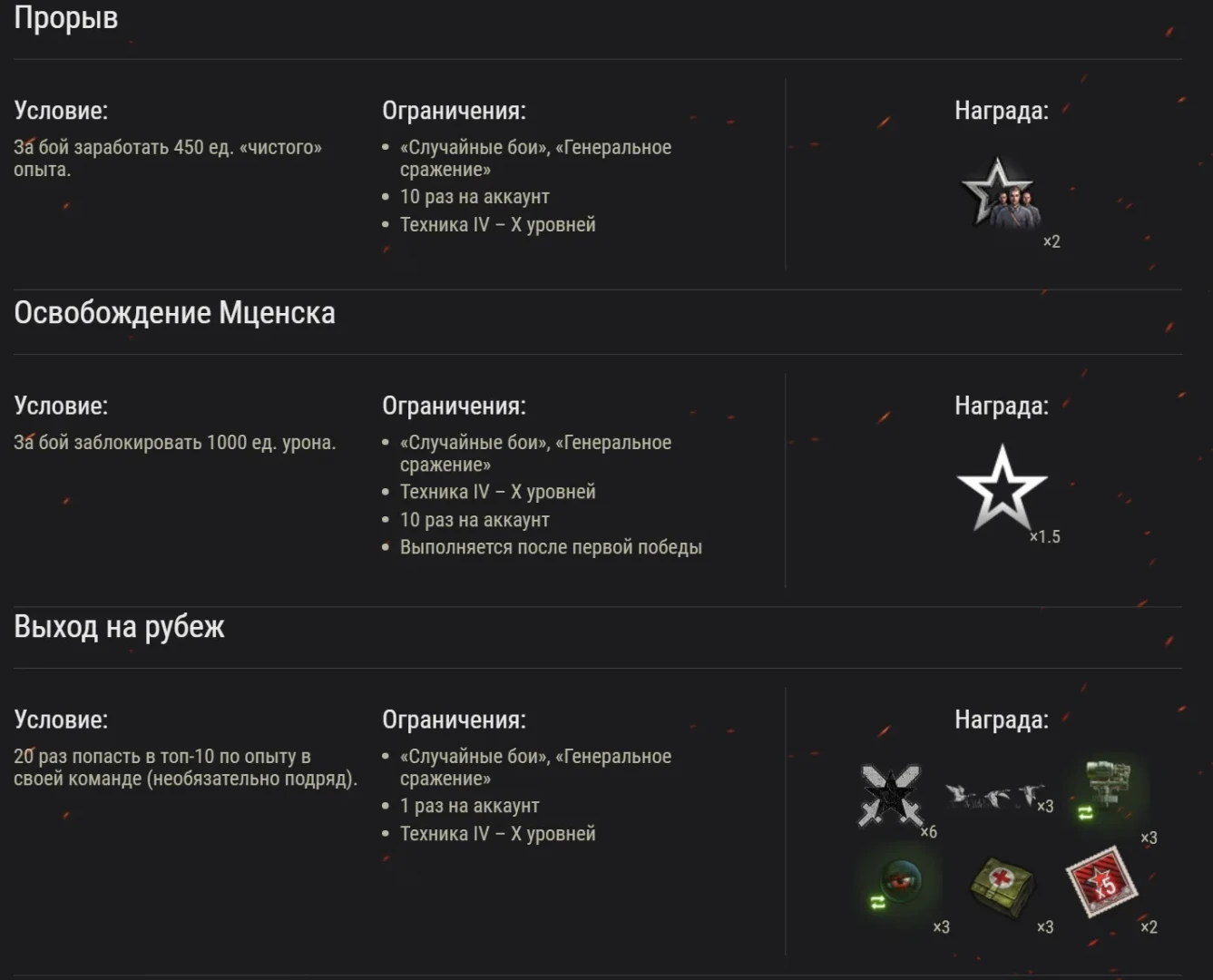Select the white star ×1.5 experience reward
The image size is (1213, 980).
pos(1002,488)
